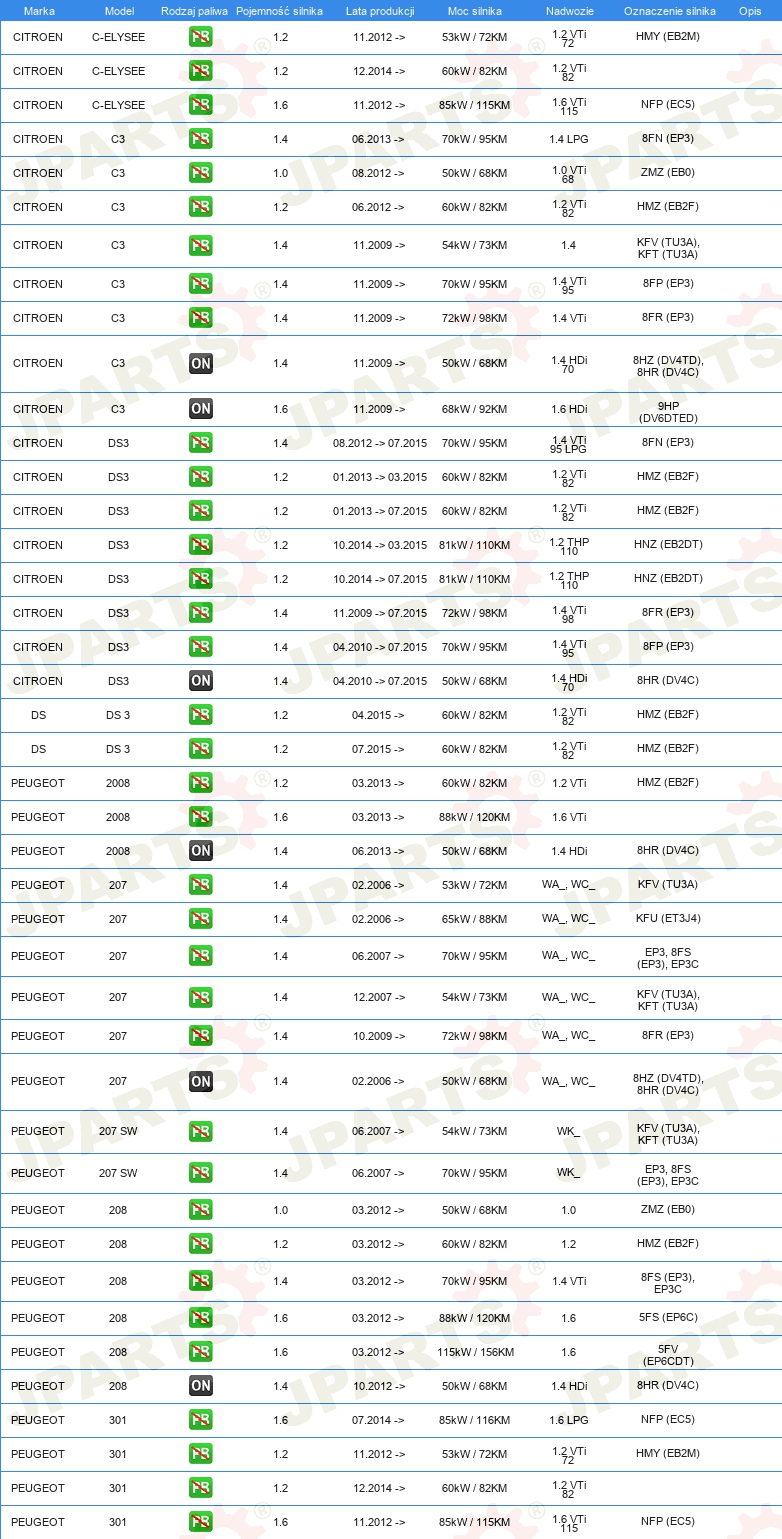Screen dimensions: 782x1539
Task: Click the Marka column header
Action: (38, 10)
